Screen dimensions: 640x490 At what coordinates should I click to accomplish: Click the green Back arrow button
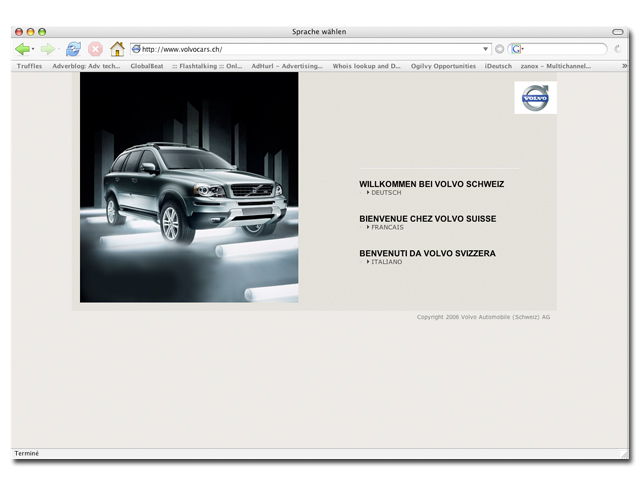coord(22,49)
